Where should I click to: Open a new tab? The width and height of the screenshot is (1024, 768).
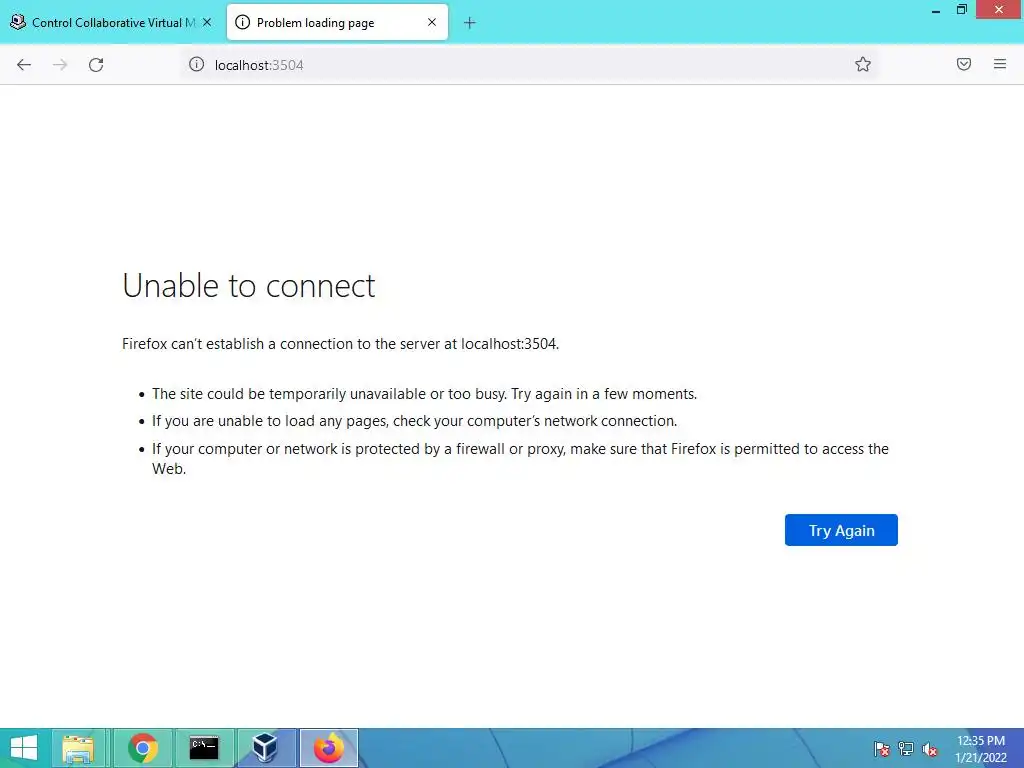[470, 23]
